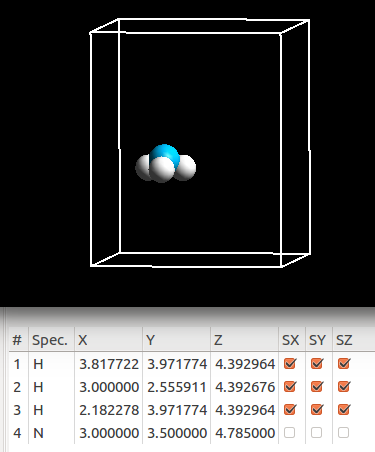375x452 pixels.
Task: Click the SY column header
Action: 317,340
